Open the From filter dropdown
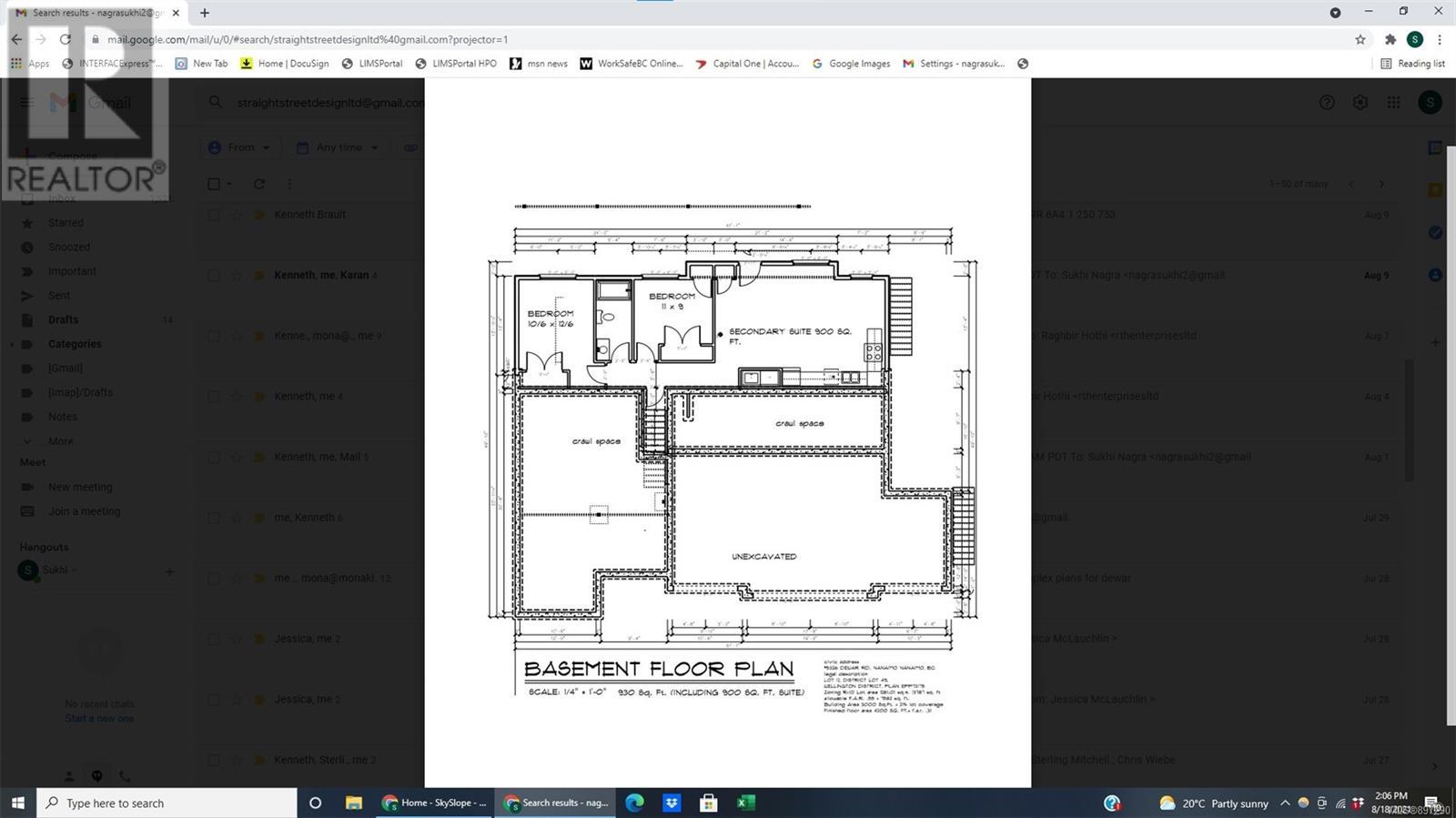This screenshot has height=818, width=1456. point(239,147)
